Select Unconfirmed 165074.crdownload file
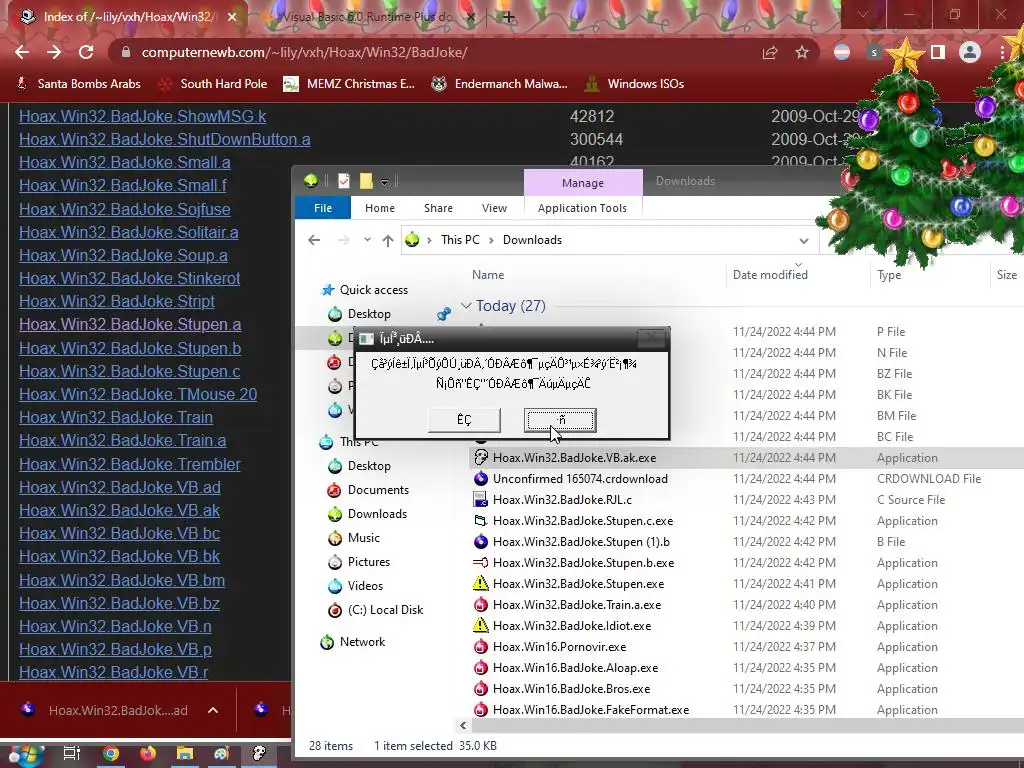 point(580,479)
